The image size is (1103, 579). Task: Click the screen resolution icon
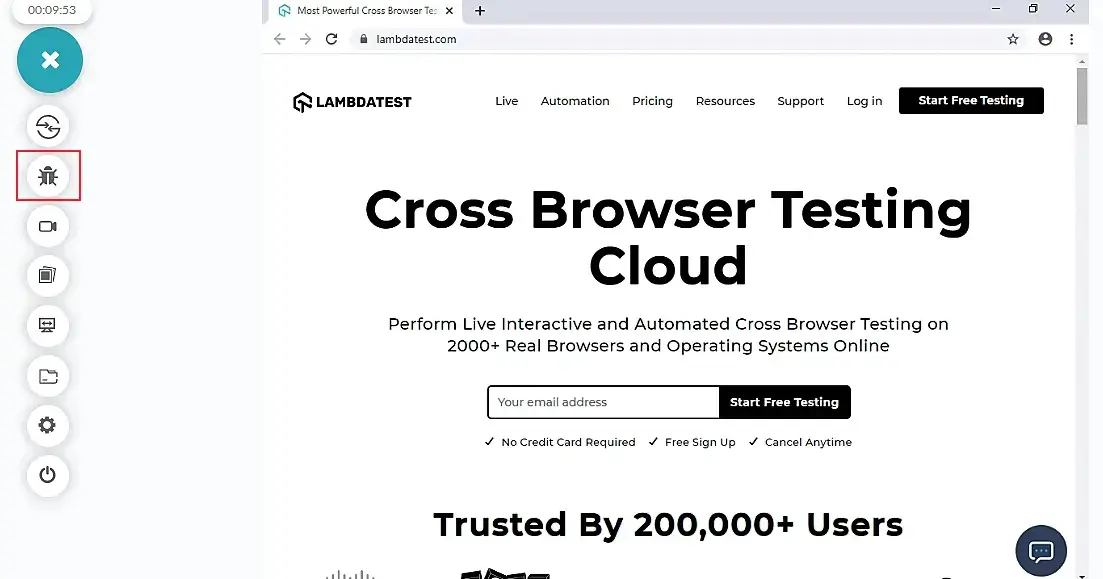(x=48, y=325)
